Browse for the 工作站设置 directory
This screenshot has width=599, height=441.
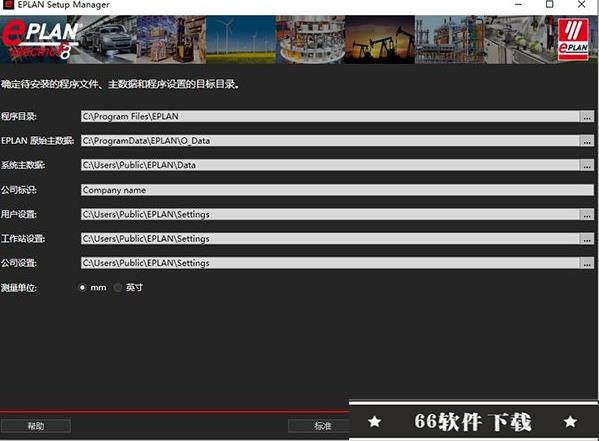[x=587, y=239]
